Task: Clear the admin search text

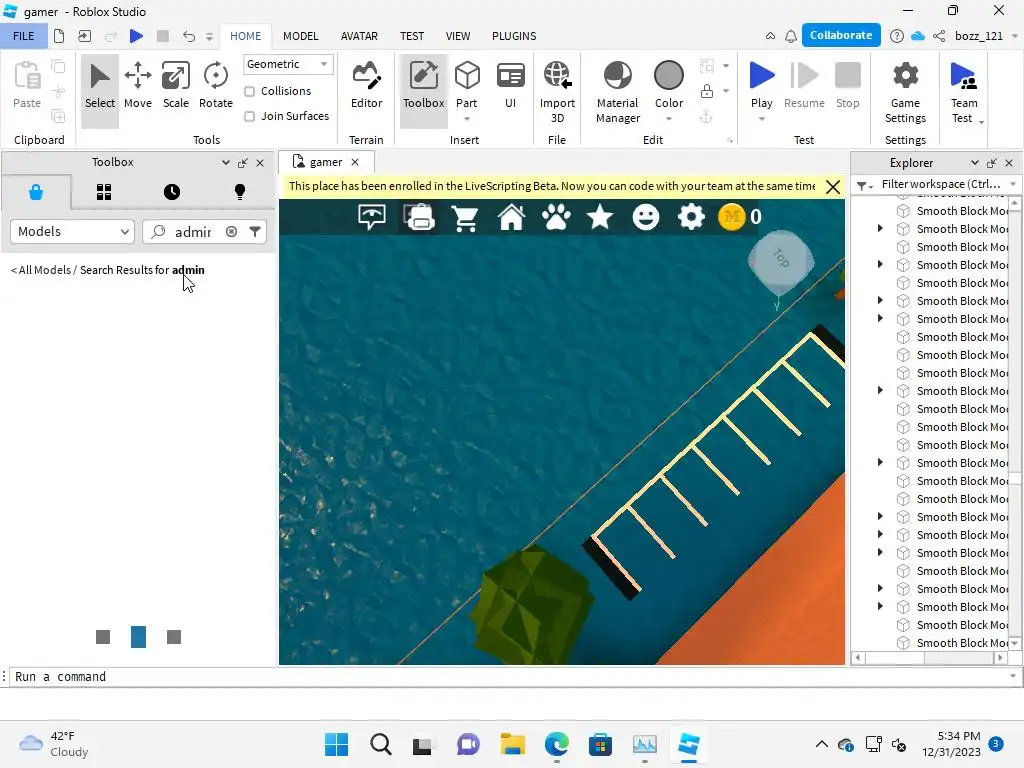Action: click(x=231, y=232)
